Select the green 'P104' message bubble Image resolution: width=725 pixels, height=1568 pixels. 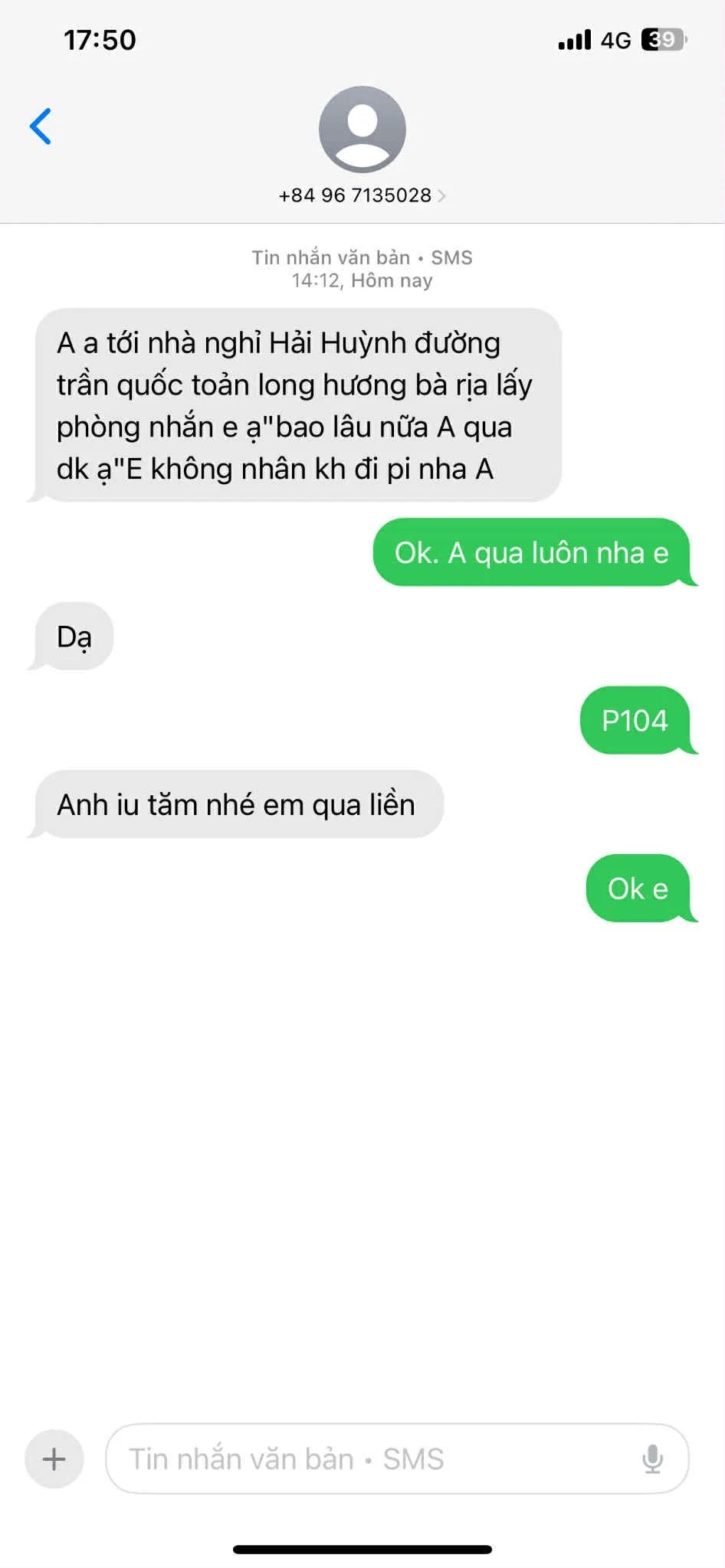pyautogui.click(x=638, y=720)
